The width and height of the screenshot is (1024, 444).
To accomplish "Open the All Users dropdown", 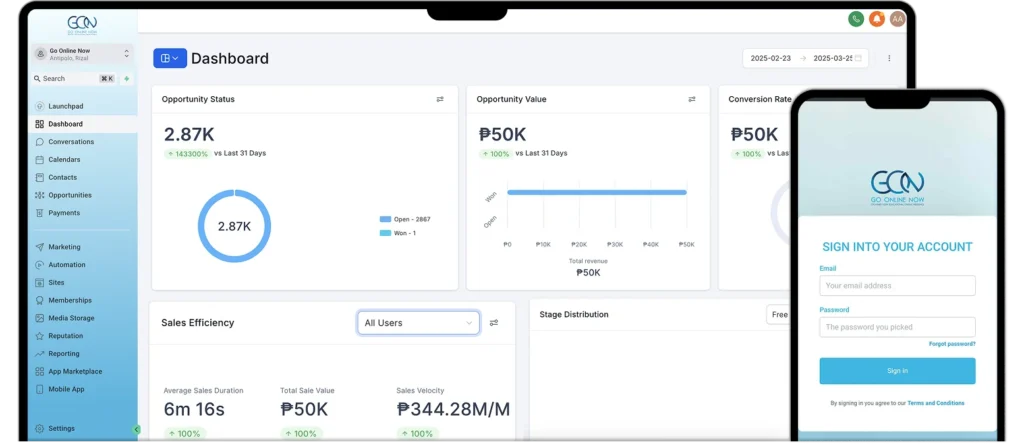I will tap(418, 323).
